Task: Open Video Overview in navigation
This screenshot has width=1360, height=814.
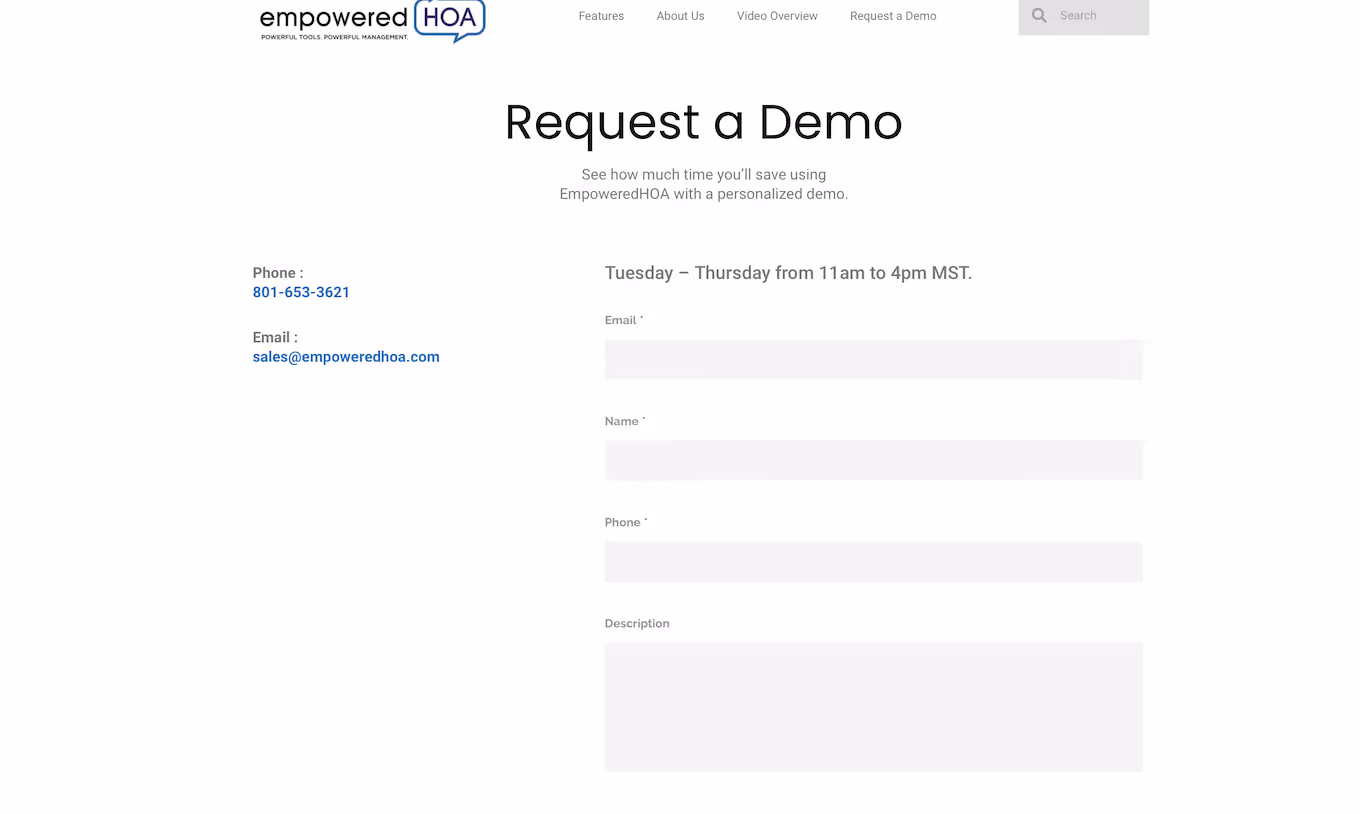Action: coord(777,16)
